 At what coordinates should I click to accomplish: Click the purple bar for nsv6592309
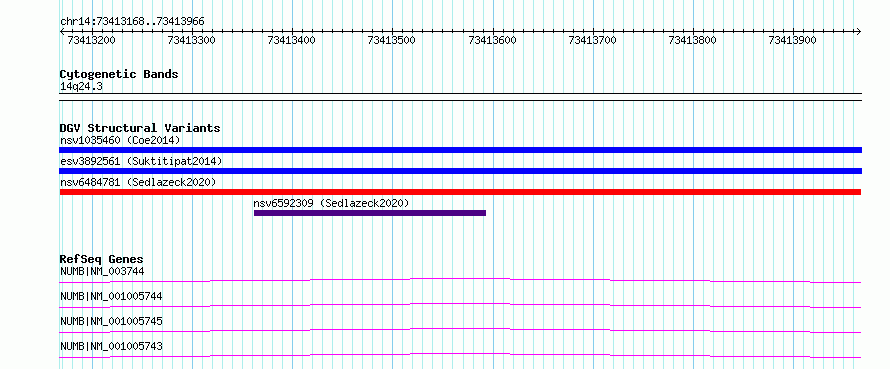pyautogui.click(x=370, y=213)
